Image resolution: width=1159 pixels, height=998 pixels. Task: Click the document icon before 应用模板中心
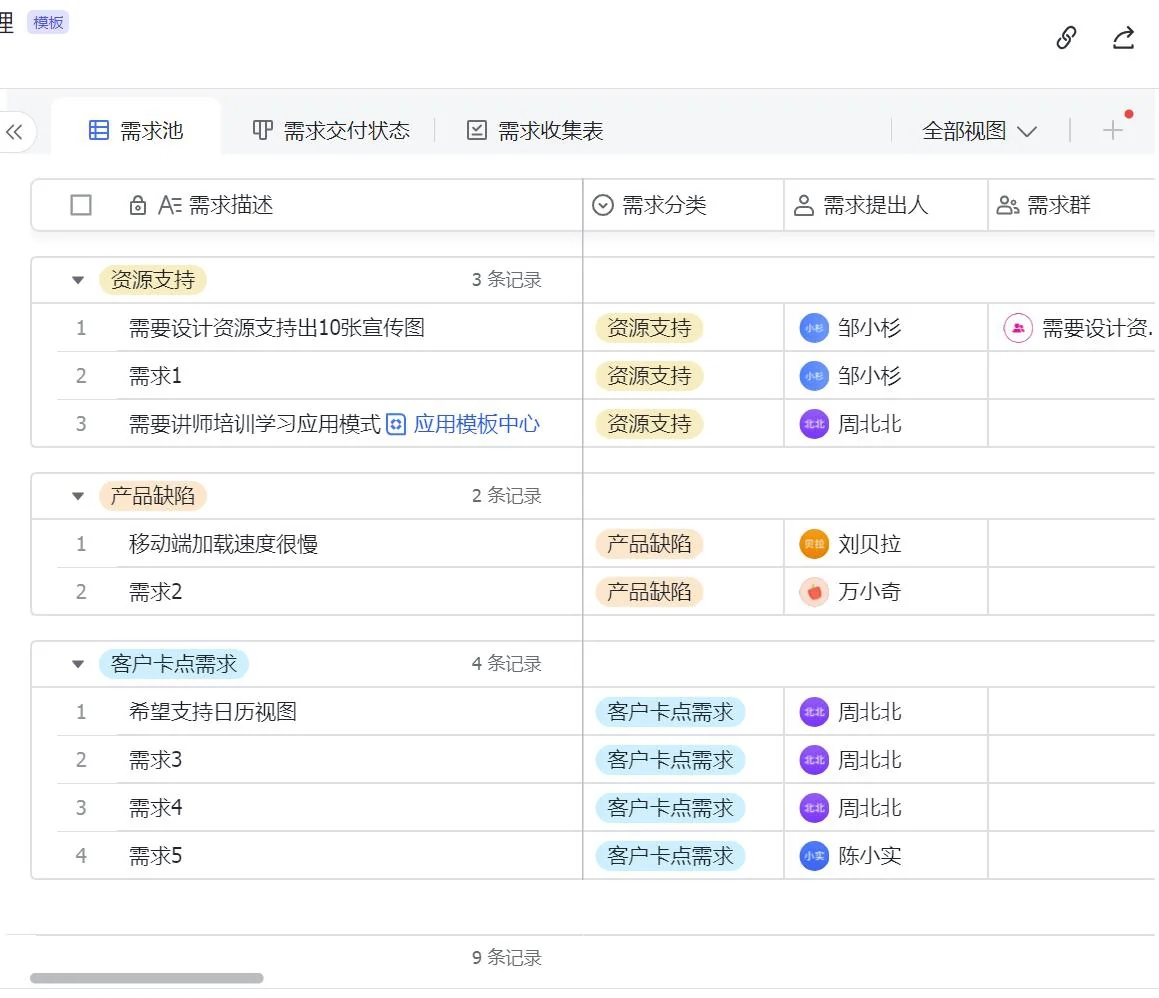396,424
